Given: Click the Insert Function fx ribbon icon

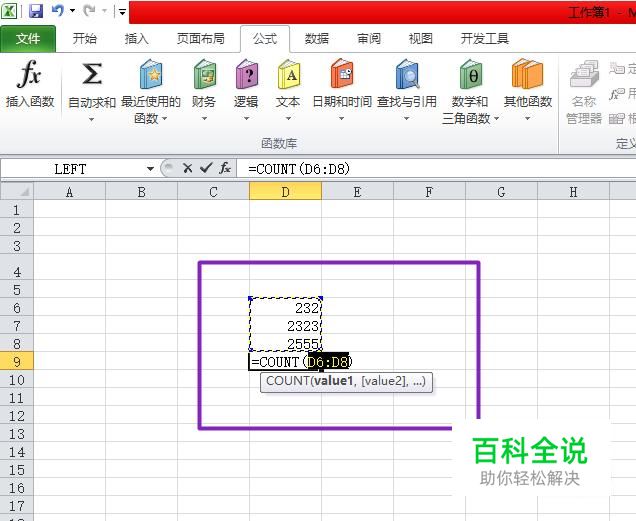Looking at the screenshot, I should 29,74.
